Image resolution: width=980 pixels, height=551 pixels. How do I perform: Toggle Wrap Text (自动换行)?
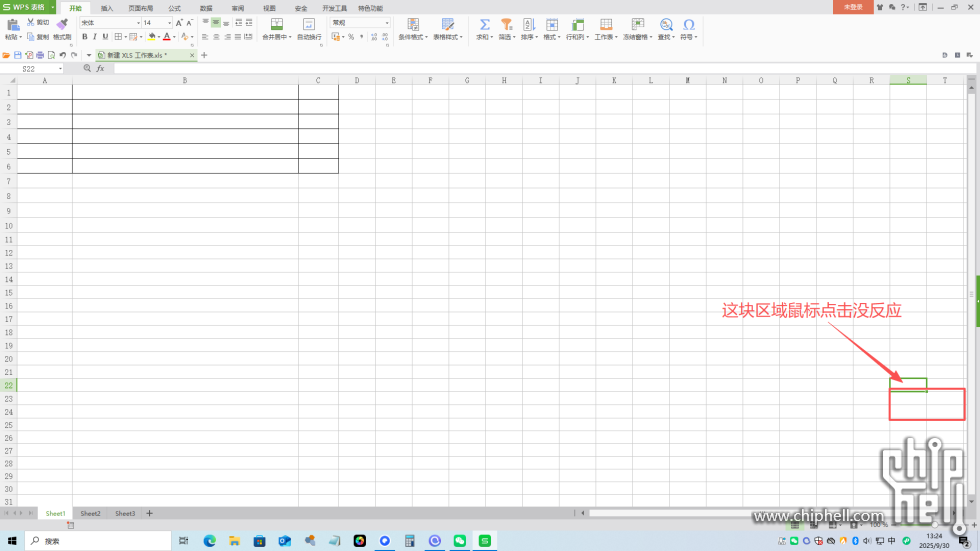tap(309, 24)
